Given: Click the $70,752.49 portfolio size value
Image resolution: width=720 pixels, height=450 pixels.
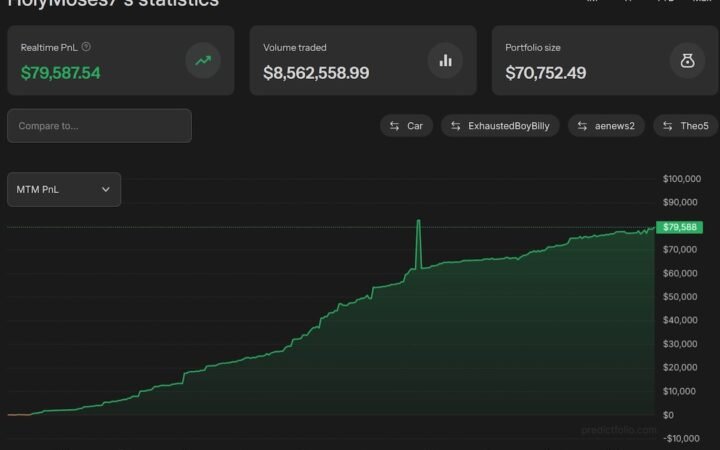Looking at the screenshot, I should coord(546,73).
